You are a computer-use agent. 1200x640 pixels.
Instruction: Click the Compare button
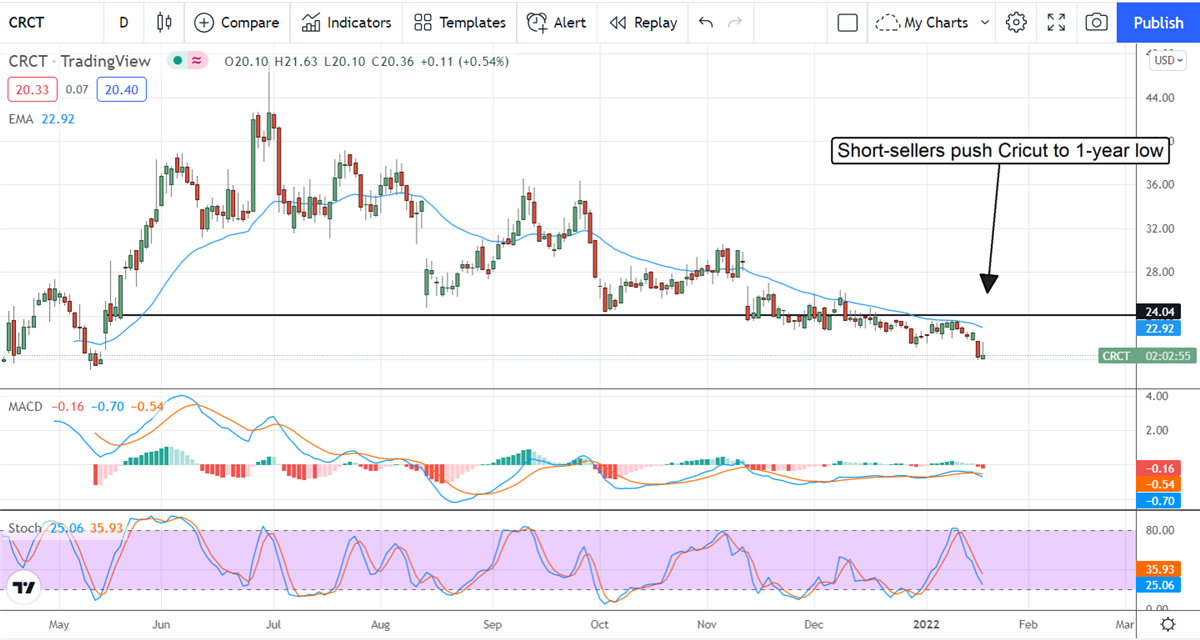[237, 22]
